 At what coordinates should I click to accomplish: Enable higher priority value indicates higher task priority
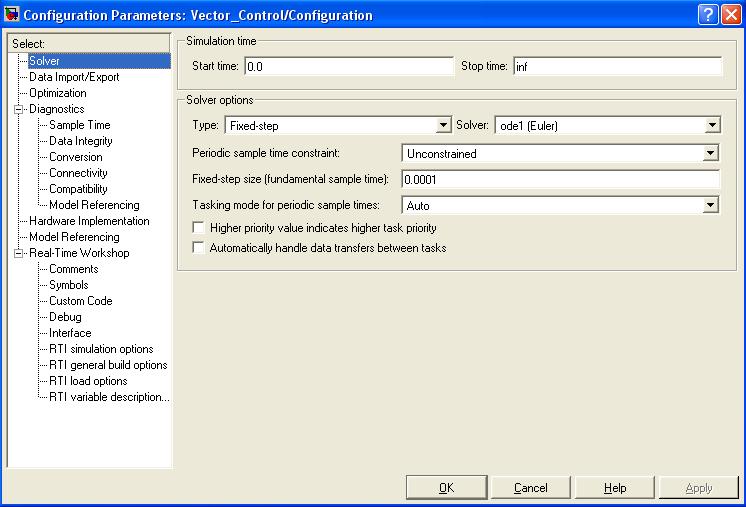pos(198,228)
